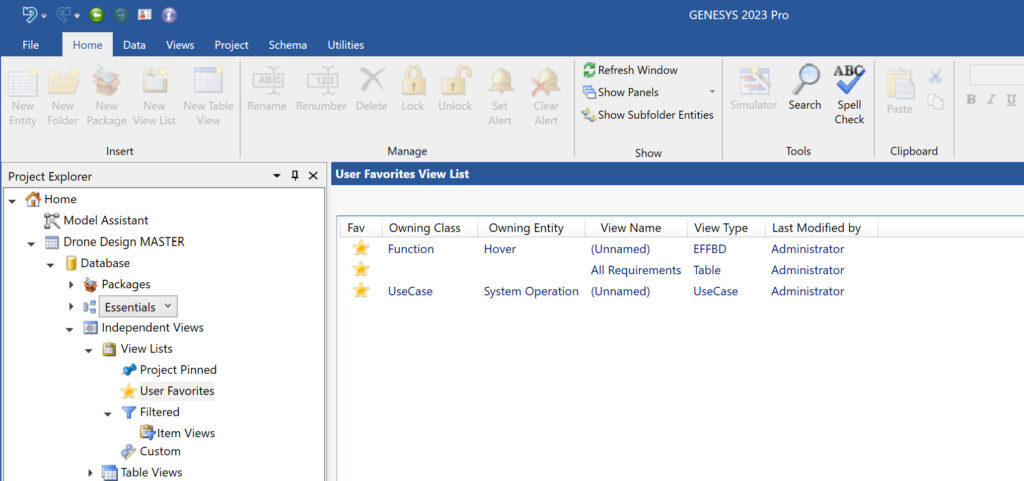Open the Show Panels dropdown

pos(712,92)
